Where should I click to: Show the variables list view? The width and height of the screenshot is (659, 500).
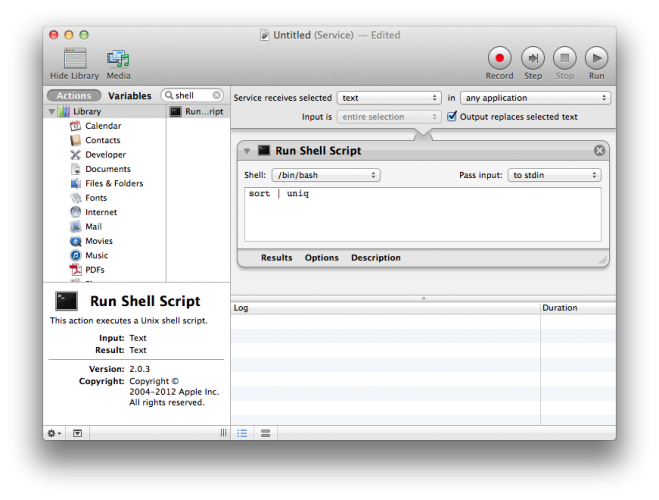pyautogui.click(x=265, y=433)
